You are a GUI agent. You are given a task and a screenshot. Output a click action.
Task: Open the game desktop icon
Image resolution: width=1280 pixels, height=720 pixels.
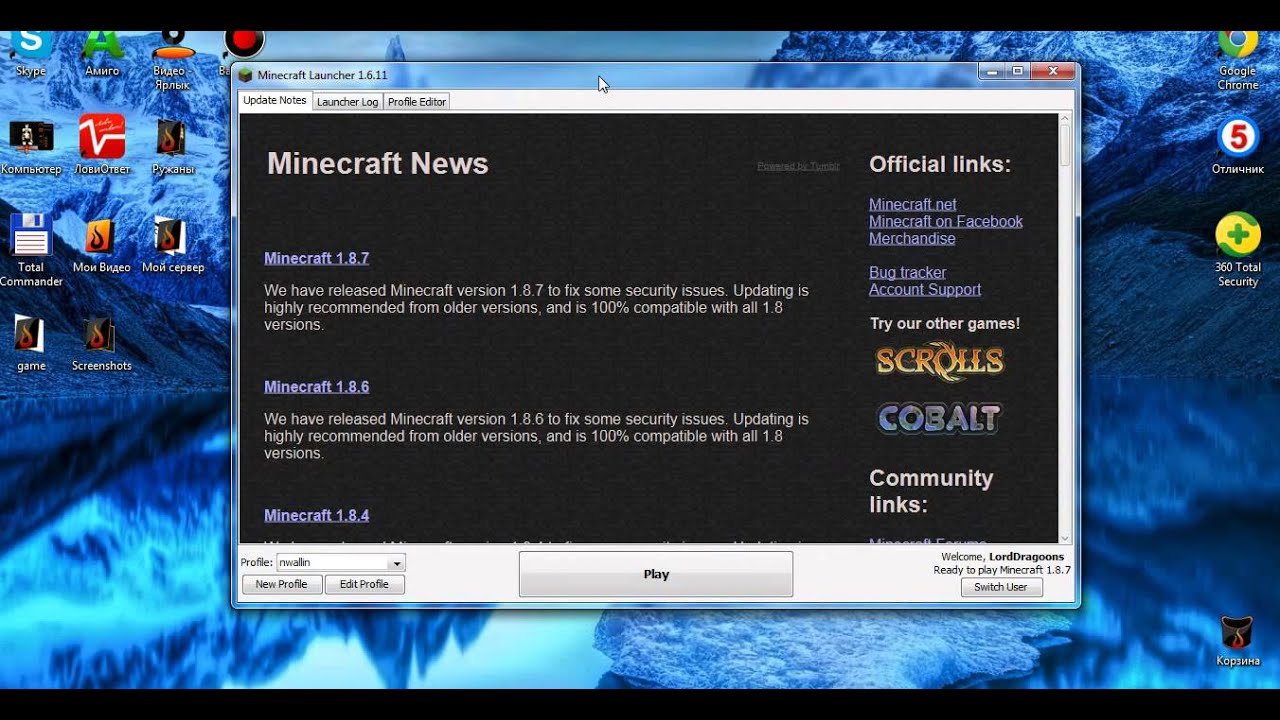pos(31,343)
